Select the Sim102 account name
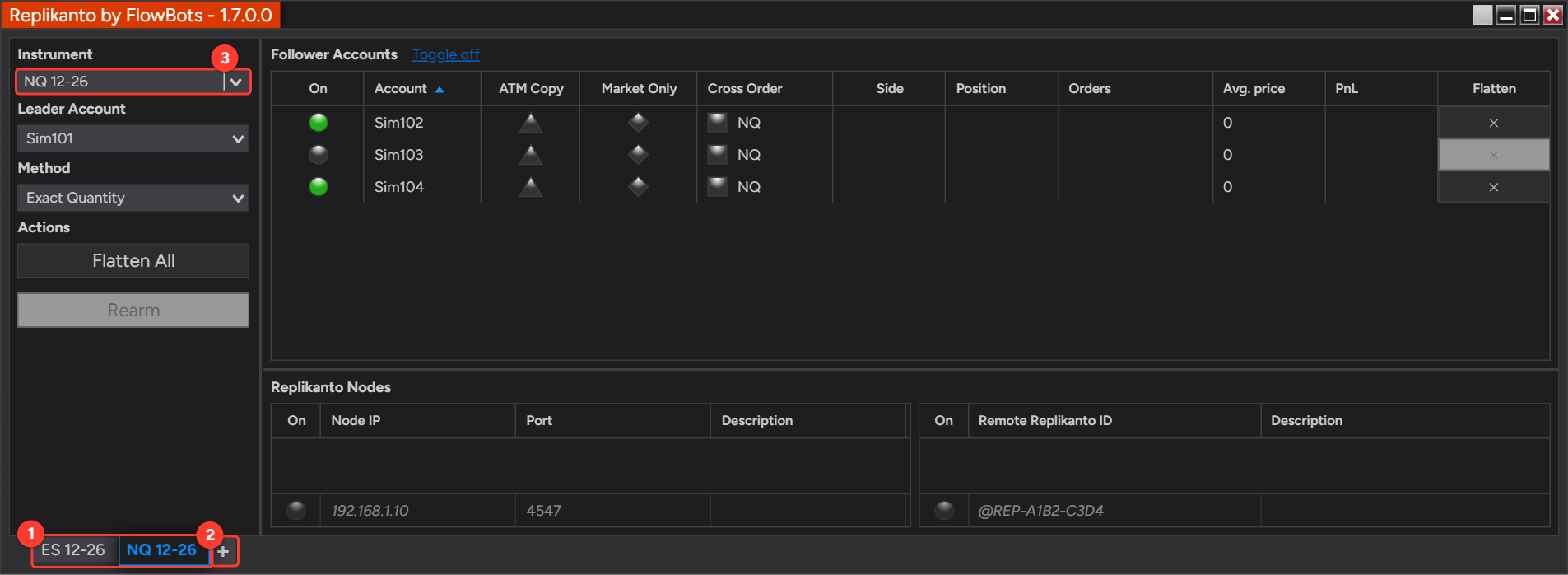 point(399,123)
